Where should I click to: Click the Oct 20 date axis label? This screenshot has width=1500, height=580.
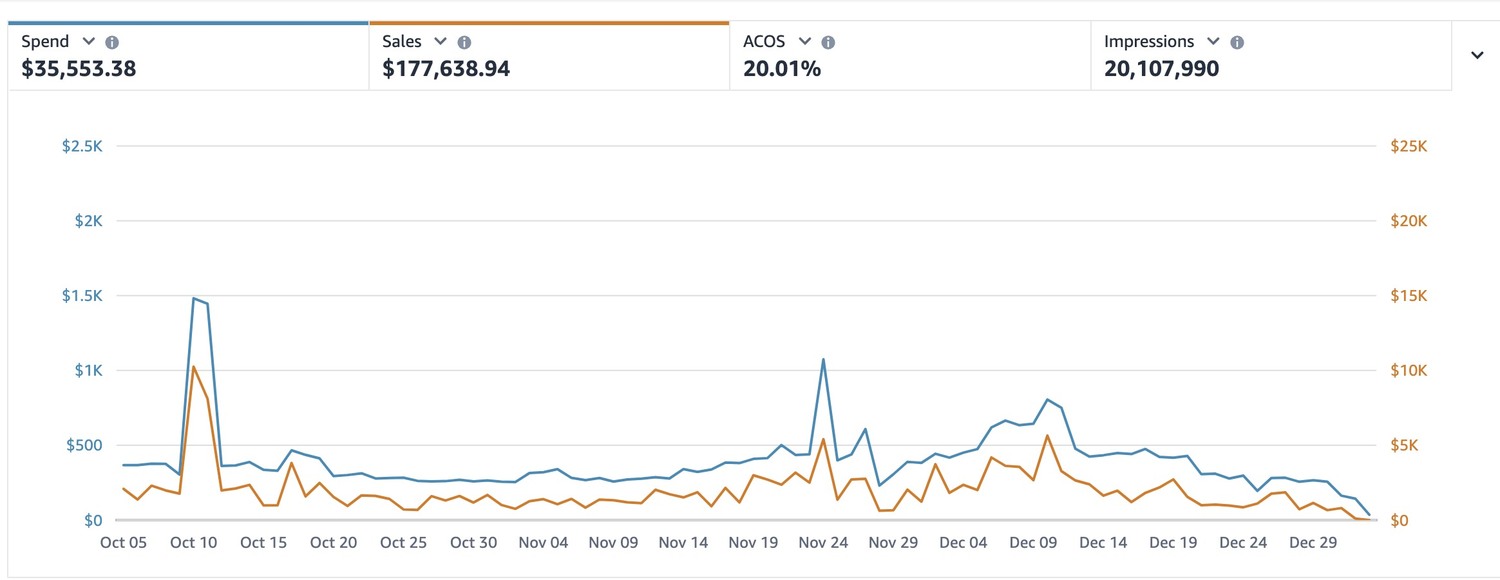point(334,543)
